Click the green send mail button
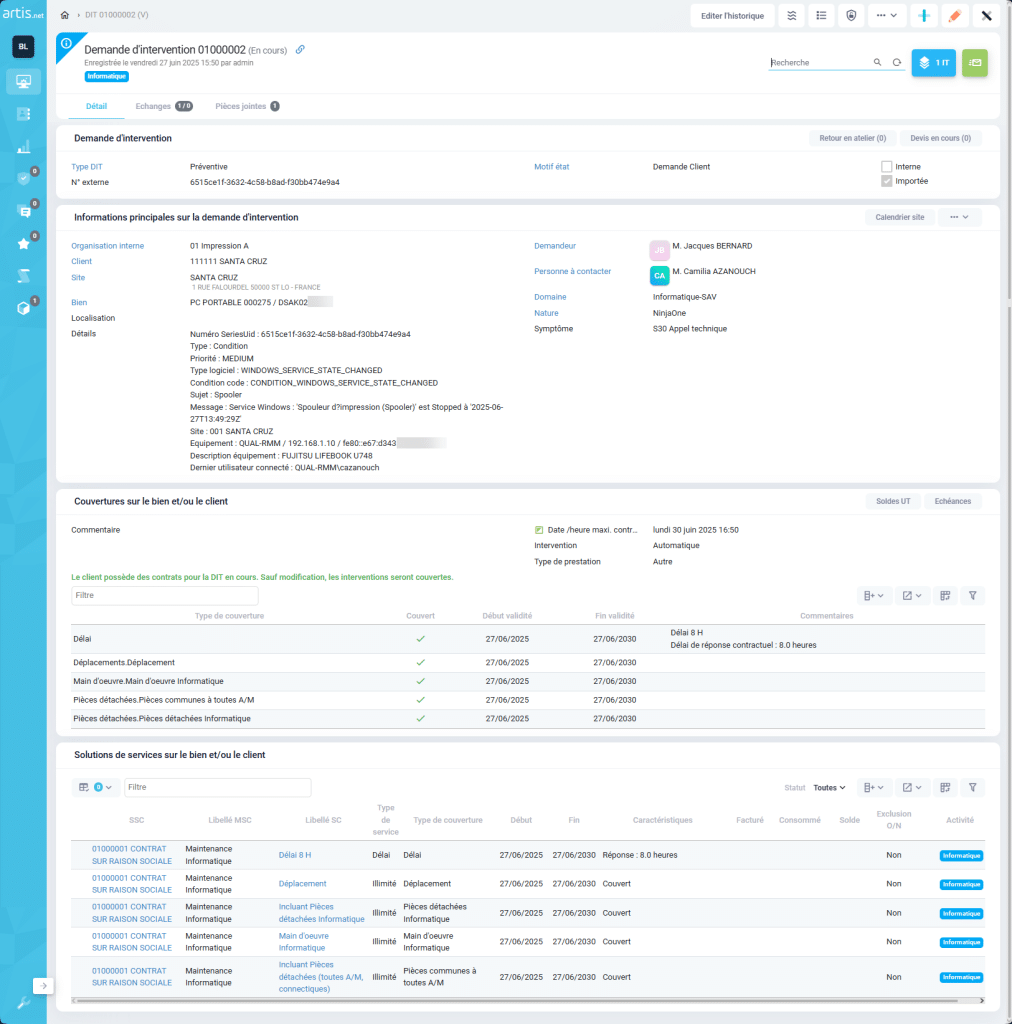1012x1024 pixels. pos(975,63)
